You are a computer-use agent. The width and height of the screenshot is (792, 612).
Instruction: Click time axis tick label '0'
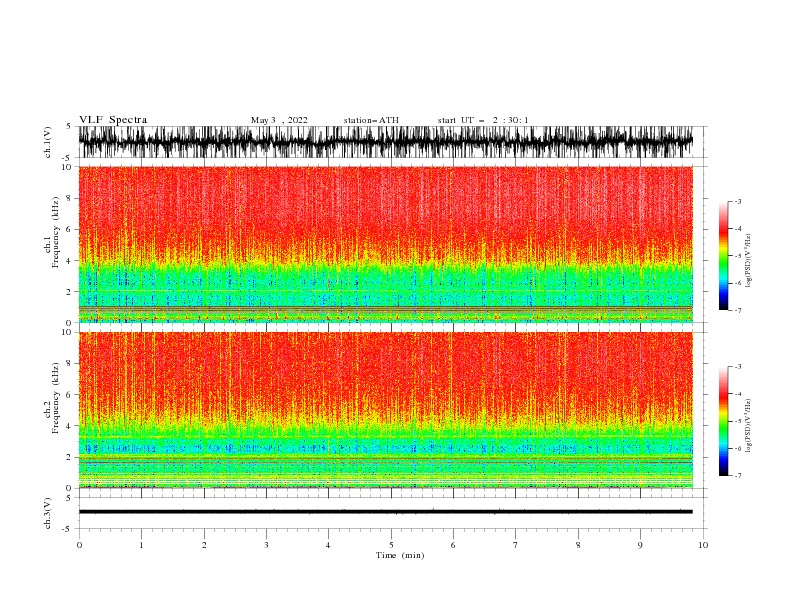tap(79, 545)
